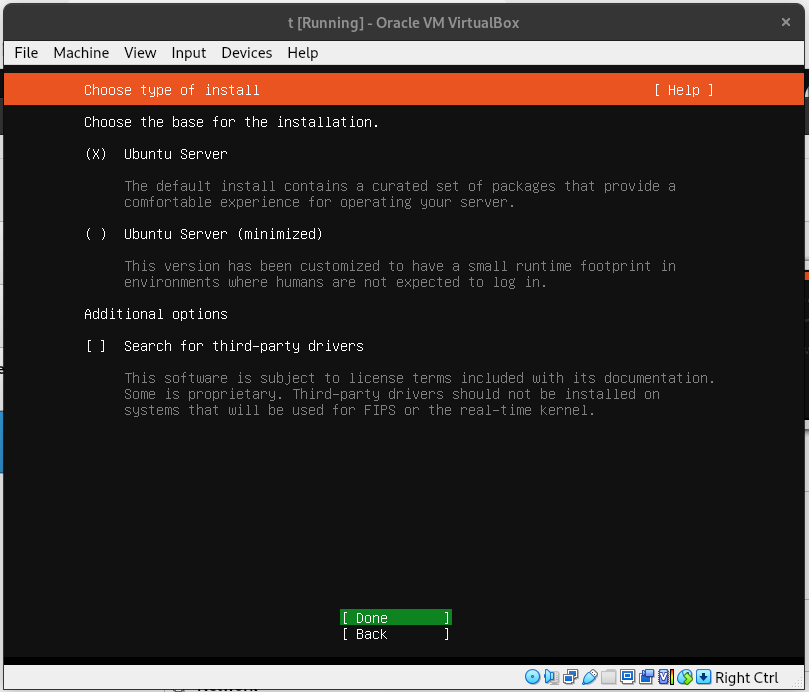Open the optical drives status icon

(x=532, y=677)
